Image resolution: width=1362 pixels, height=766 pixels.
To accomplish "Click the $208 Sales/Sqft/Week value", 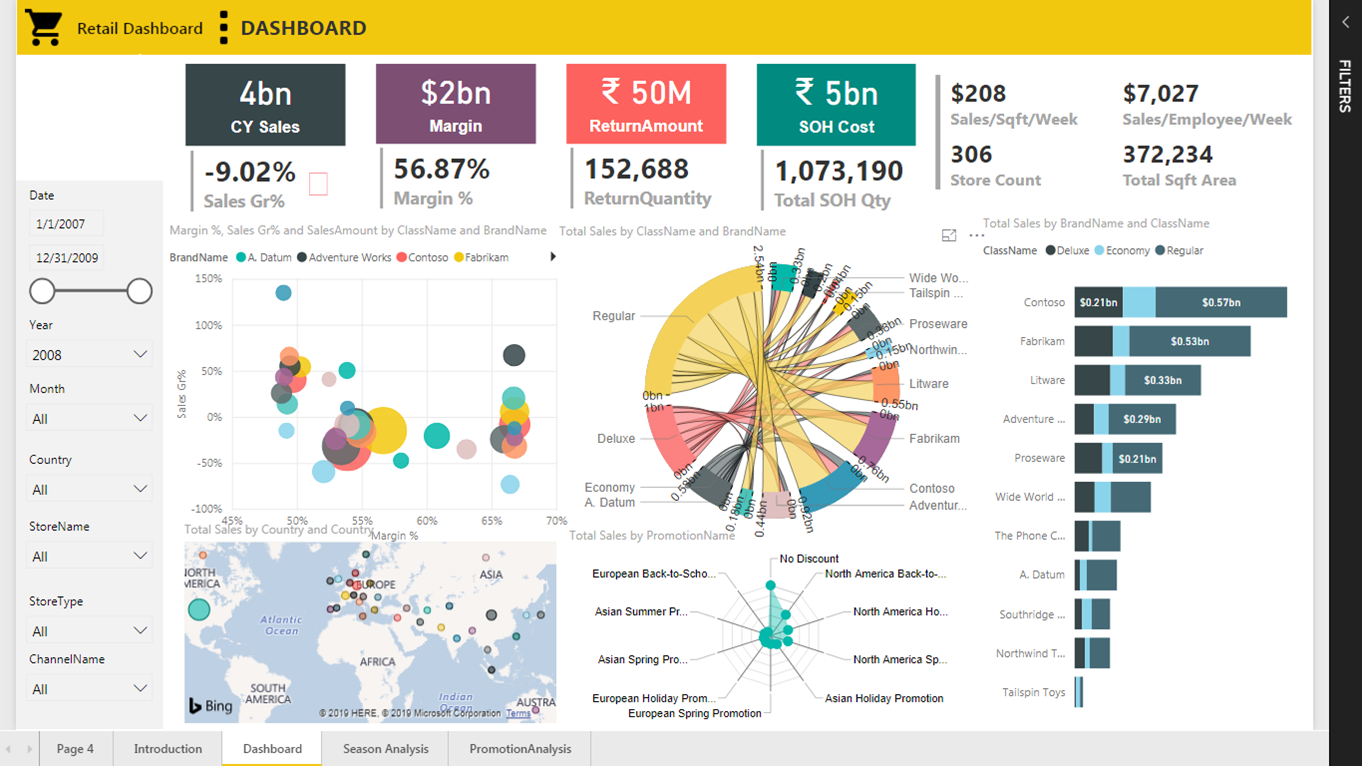I will point(978,93).
